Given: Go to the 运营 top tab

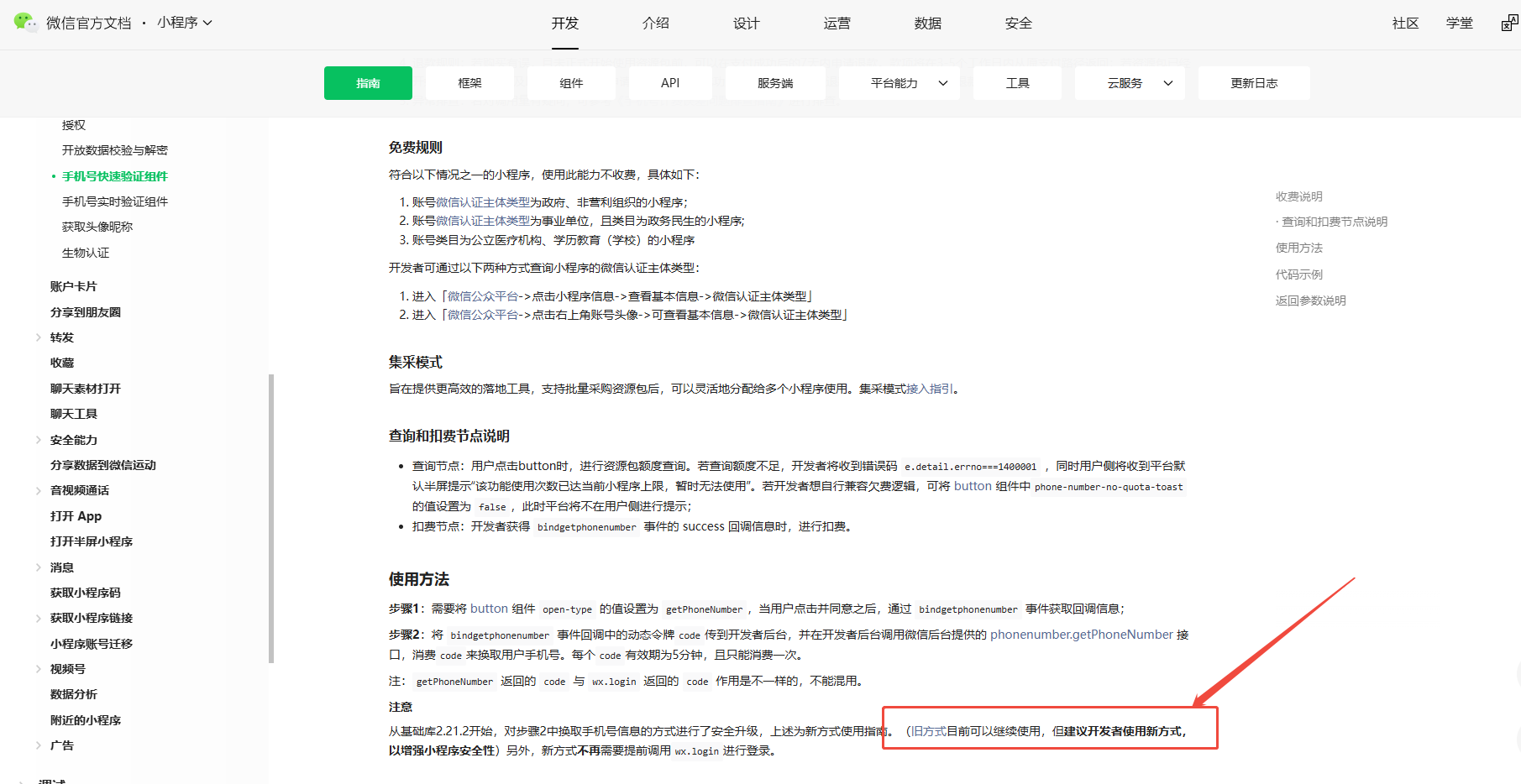Looking at the screenshot, I should pyautogui.click(x=837, y=24).
